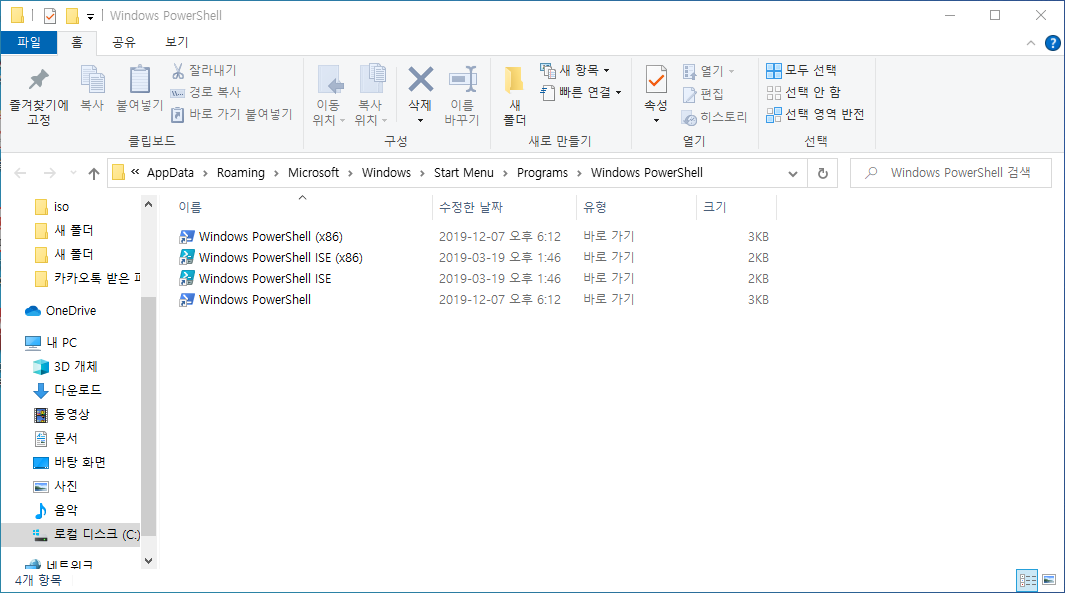Click 바로 가기 붙여넣기 (Paste shortcut)

[232, 114]
